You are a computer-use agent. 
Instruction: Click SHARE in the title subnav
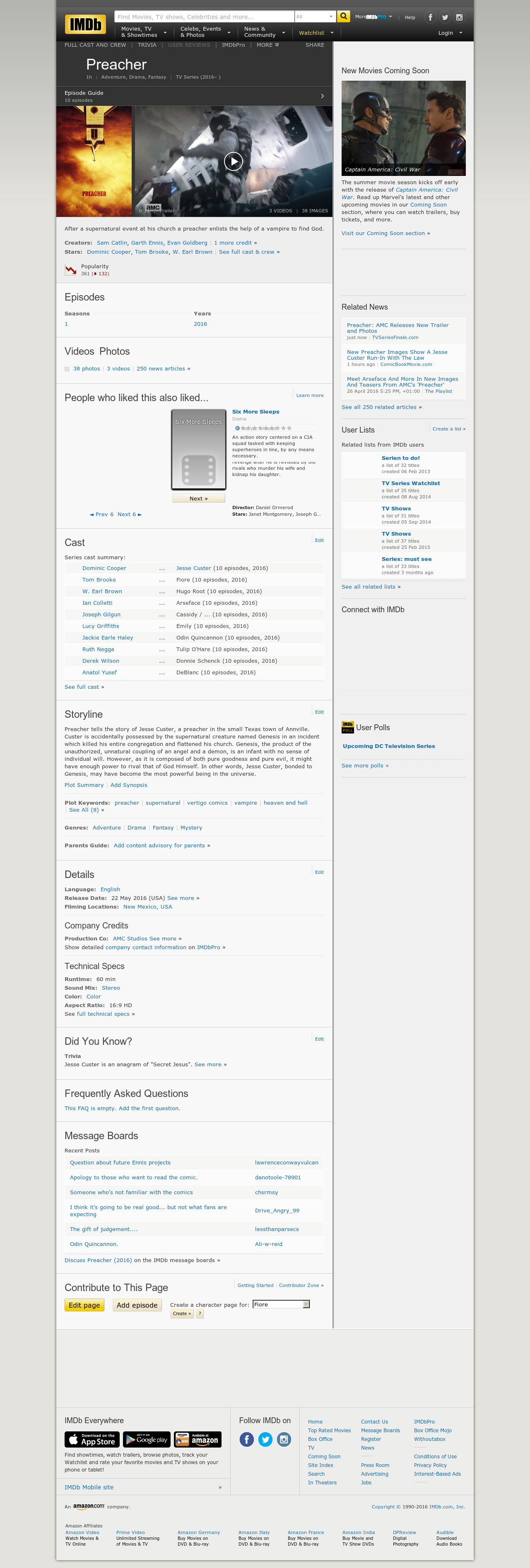[x=315, y=45]
